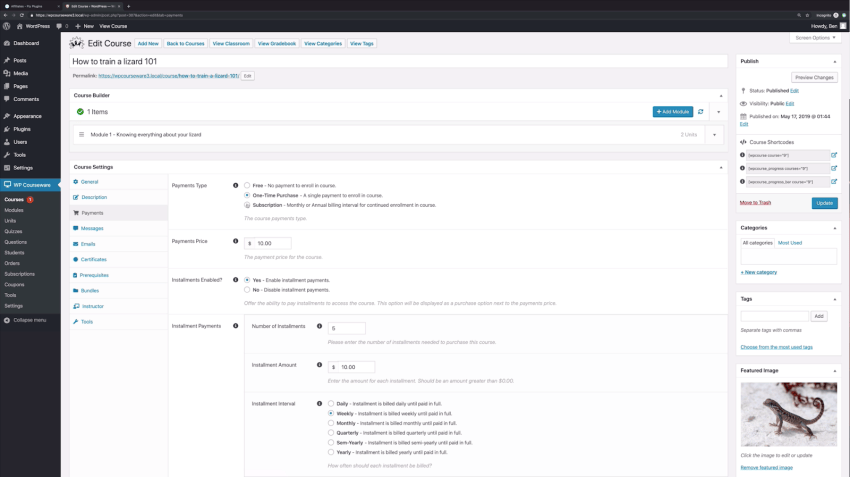Click the info icon beside Number of Installments
The image size is (850, 477).
tap(320, 326)
